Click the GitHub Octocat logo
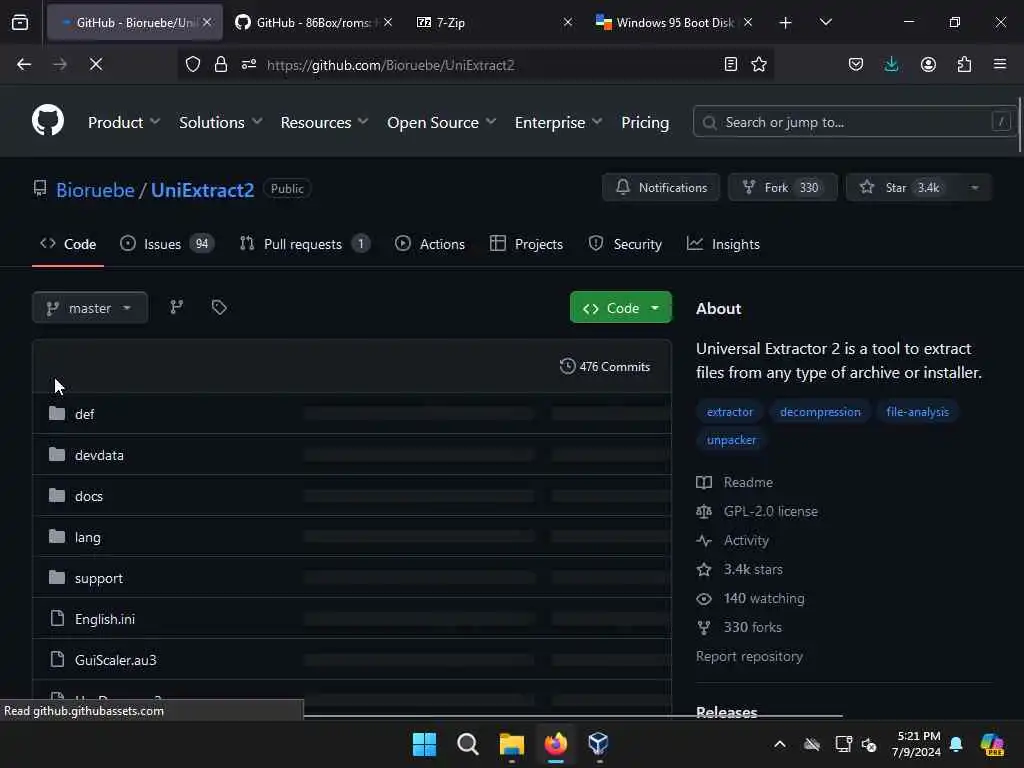Screen dimensions: 1024x768 (48, 121)
